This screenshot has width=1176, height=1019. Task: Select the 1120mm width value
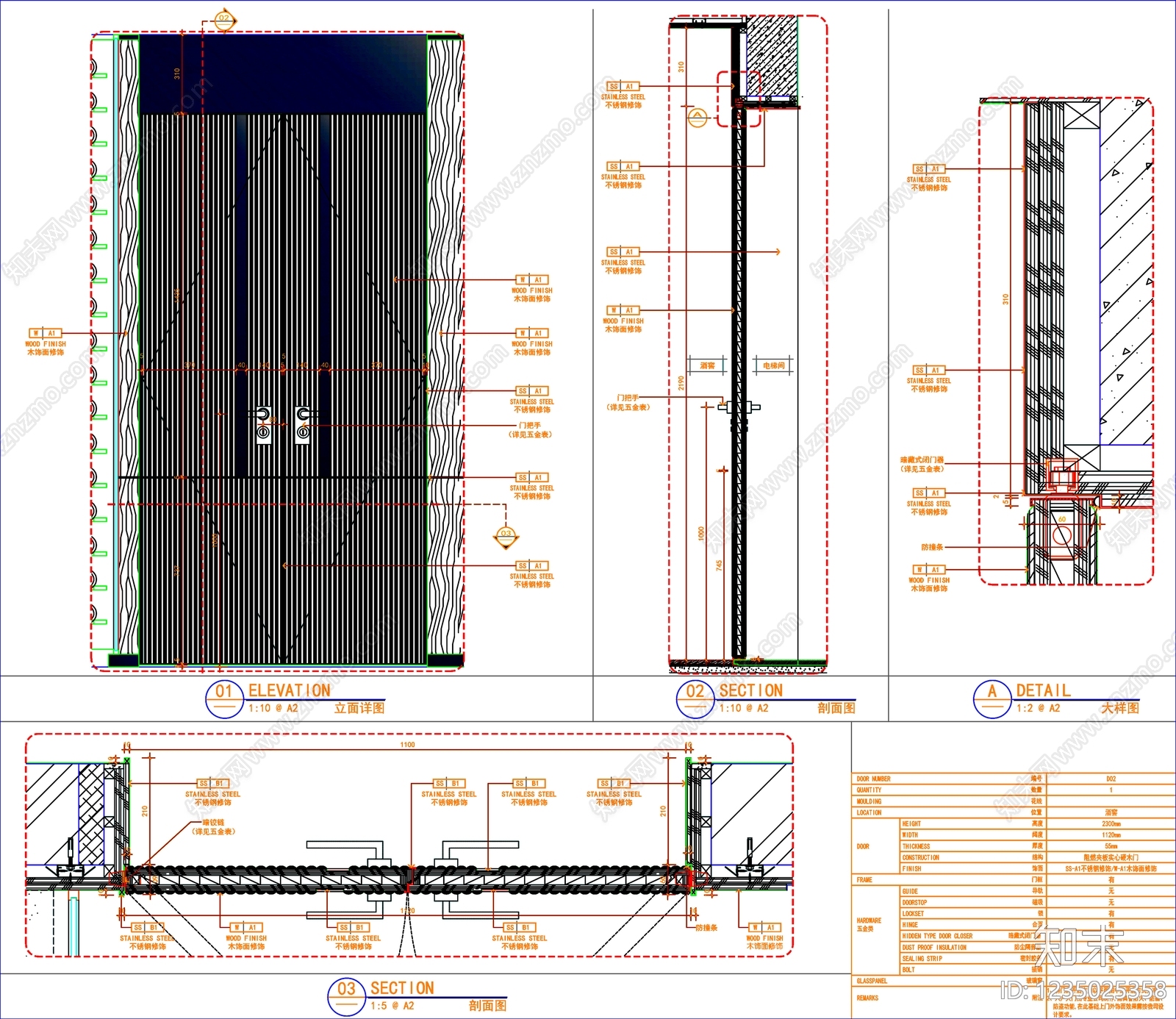pyautogui.click(x=1111, y=835)
